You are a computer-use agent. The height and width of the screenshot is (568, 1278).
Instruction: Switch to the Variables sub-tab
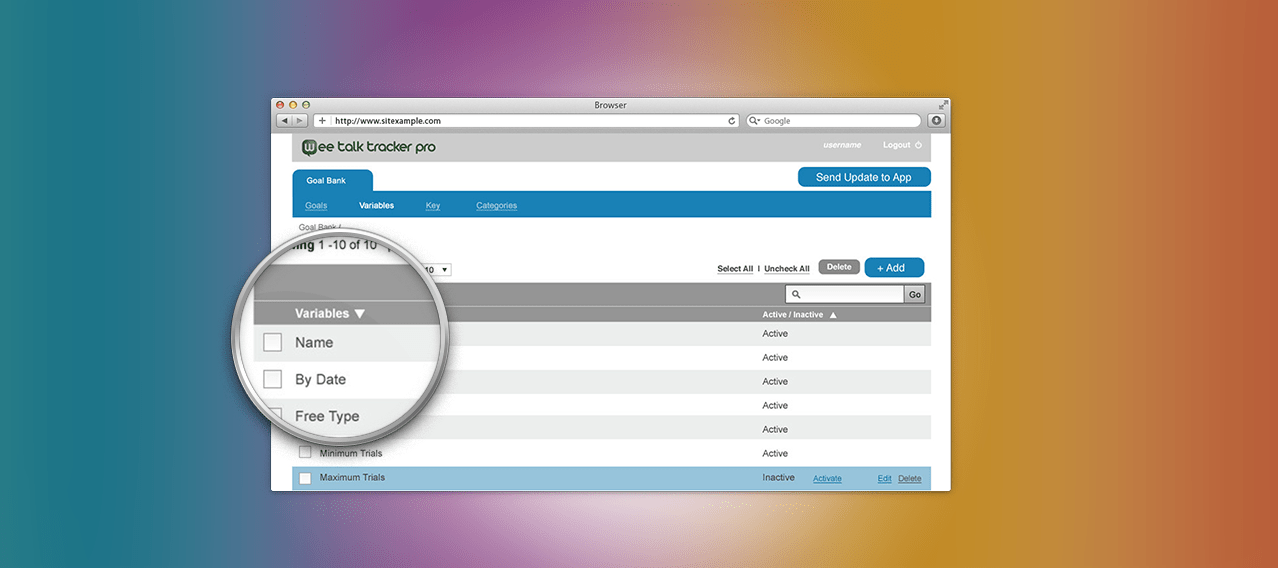[376, 206]
